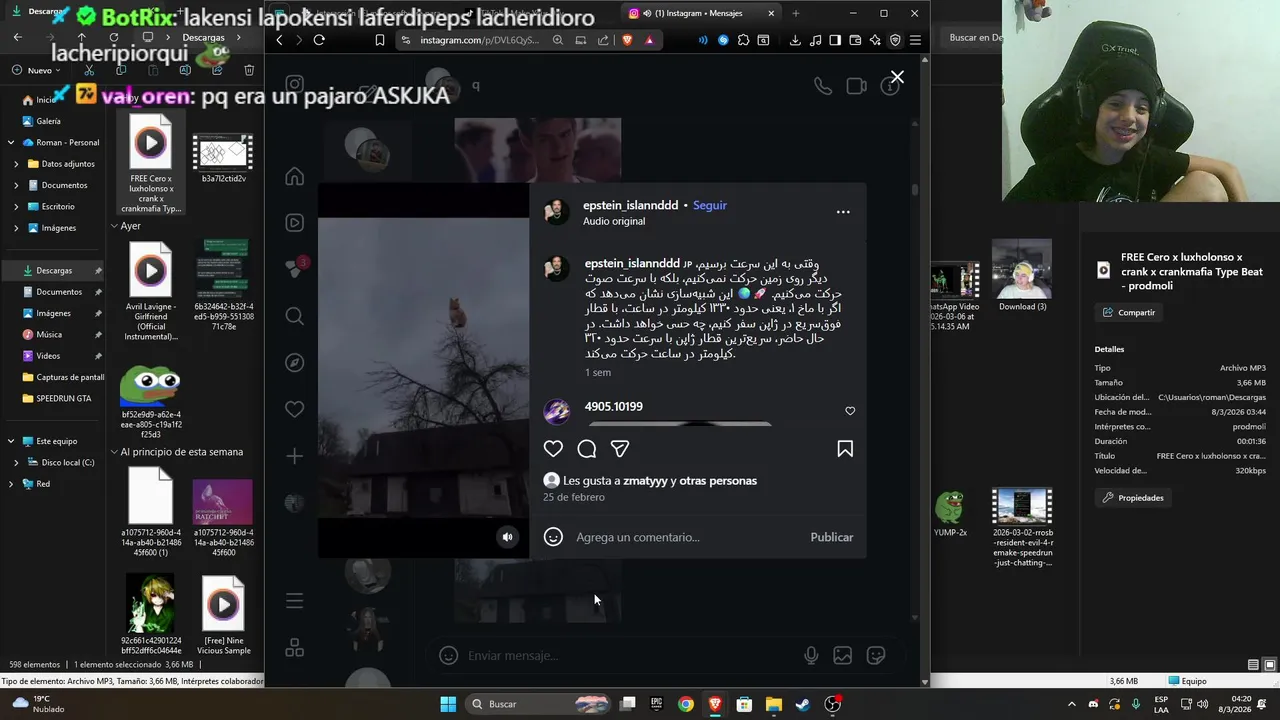Click Compartir button in details pane
This screenshot has width=1280, height=720.
1128,312
